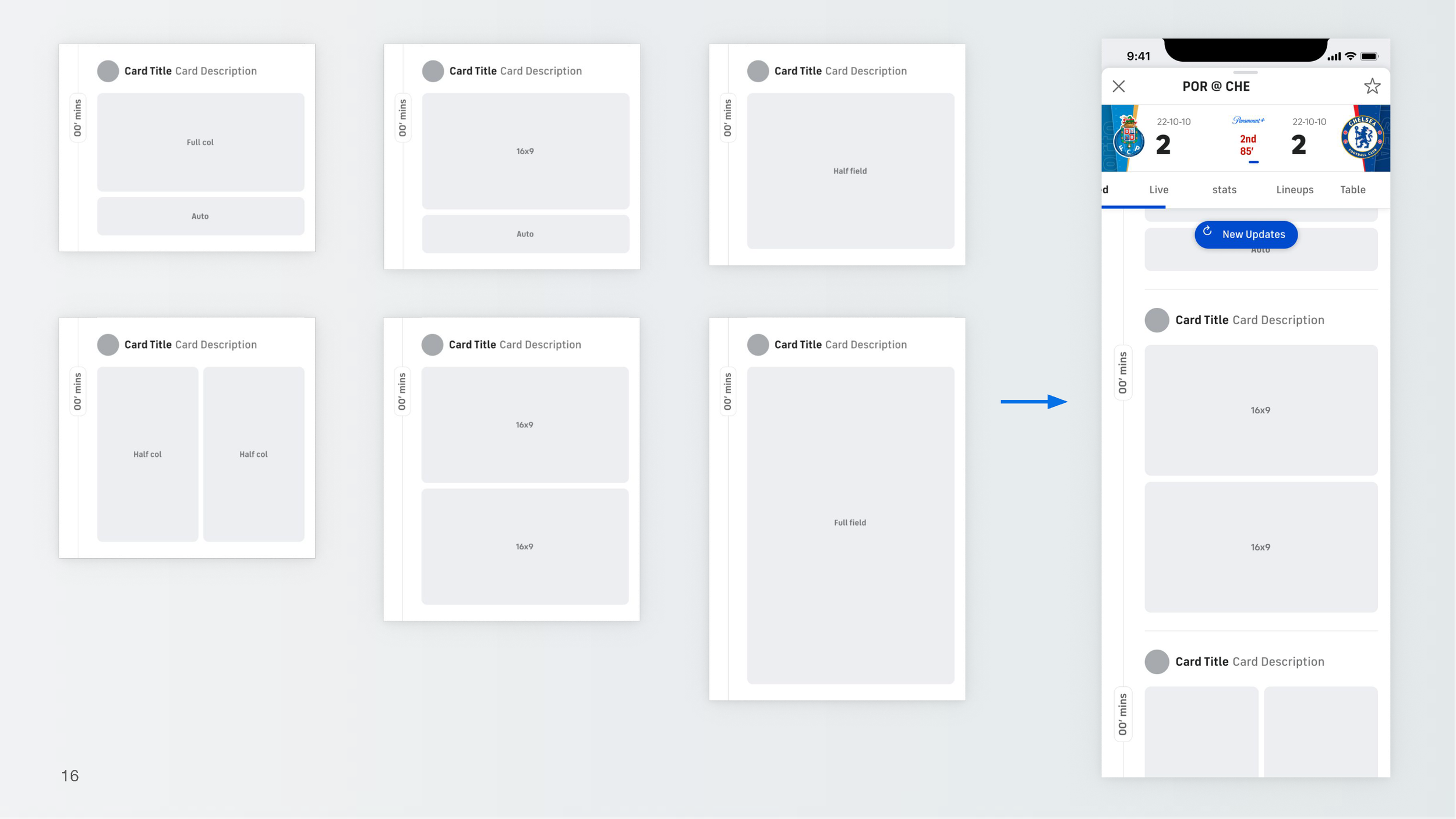The image size is (1456, 819).
Task: Favorite the match with the star icon
Action: point(1372,86)
